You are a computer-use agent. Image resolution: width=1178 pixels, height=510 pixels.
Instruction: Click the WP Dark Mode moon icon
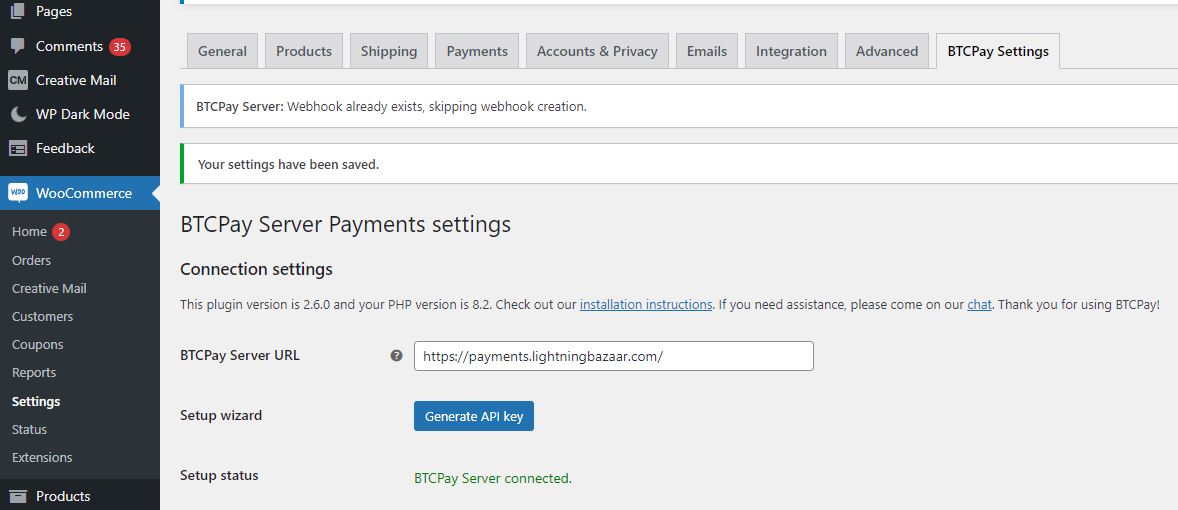click(18, 114)
